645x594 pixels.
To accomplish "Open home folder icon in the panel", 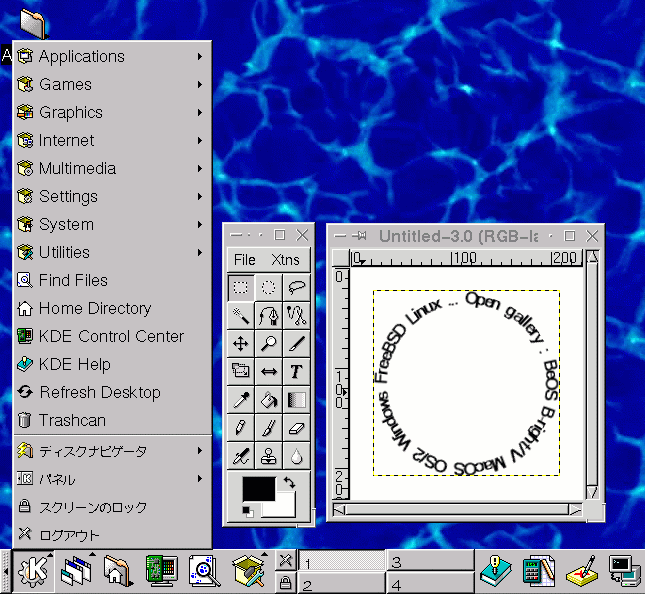I will tap(118, 571).
